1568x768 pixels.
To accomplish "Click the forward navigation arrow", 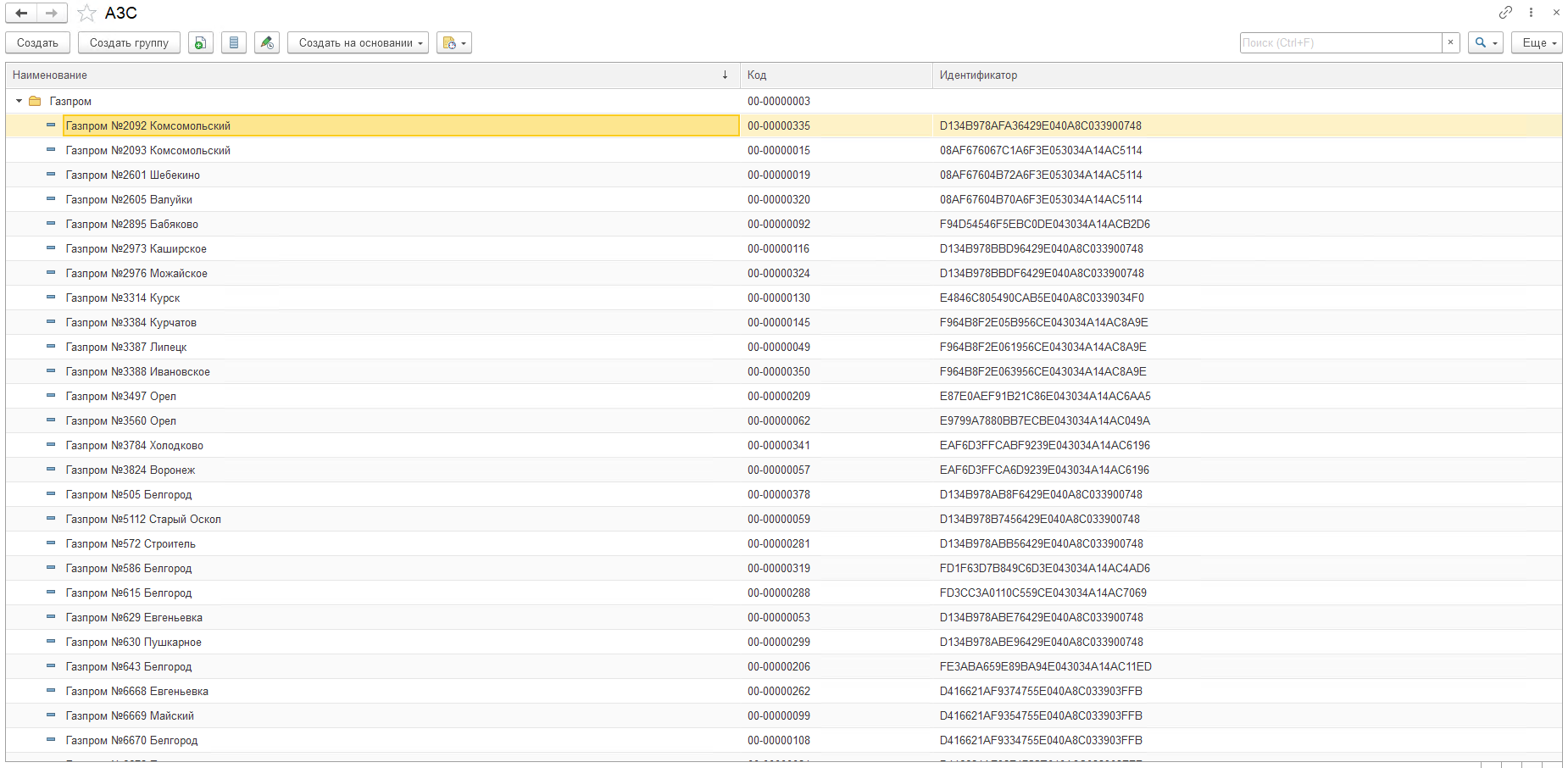I will tap(52, 13).
